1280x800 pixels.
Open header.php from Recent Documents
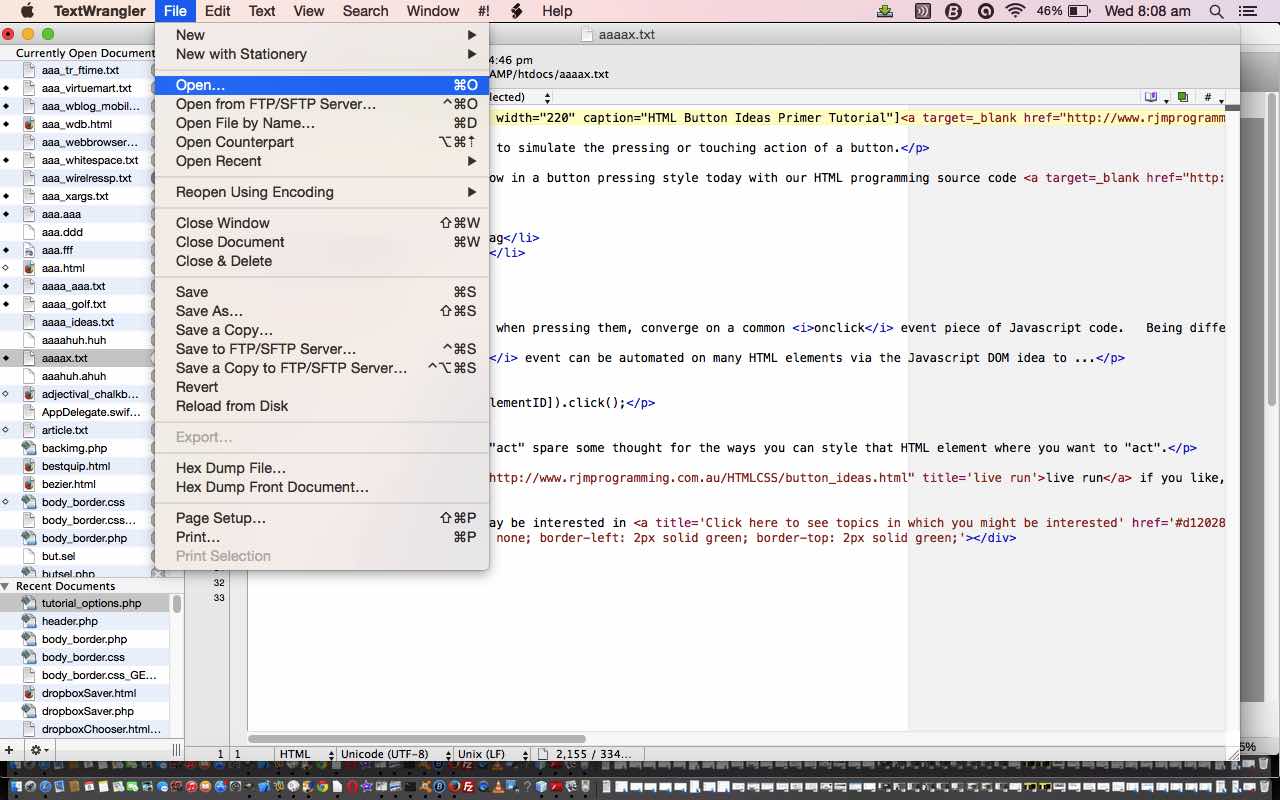(70, 621)
